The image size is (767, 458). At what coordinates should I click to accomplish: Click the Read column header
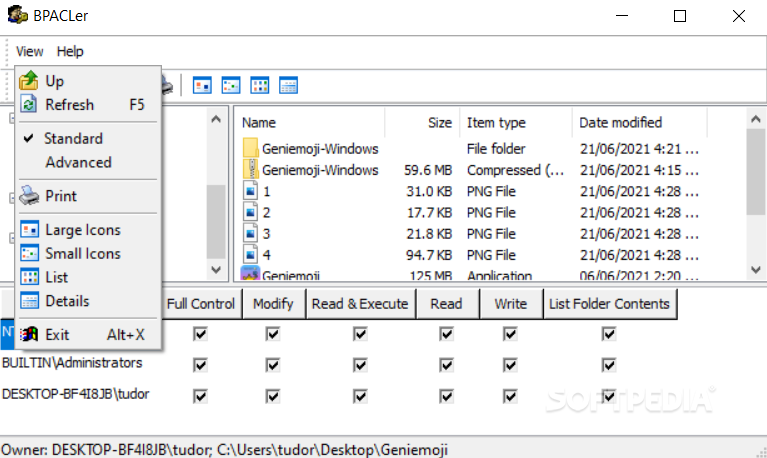tap(447, 304)
